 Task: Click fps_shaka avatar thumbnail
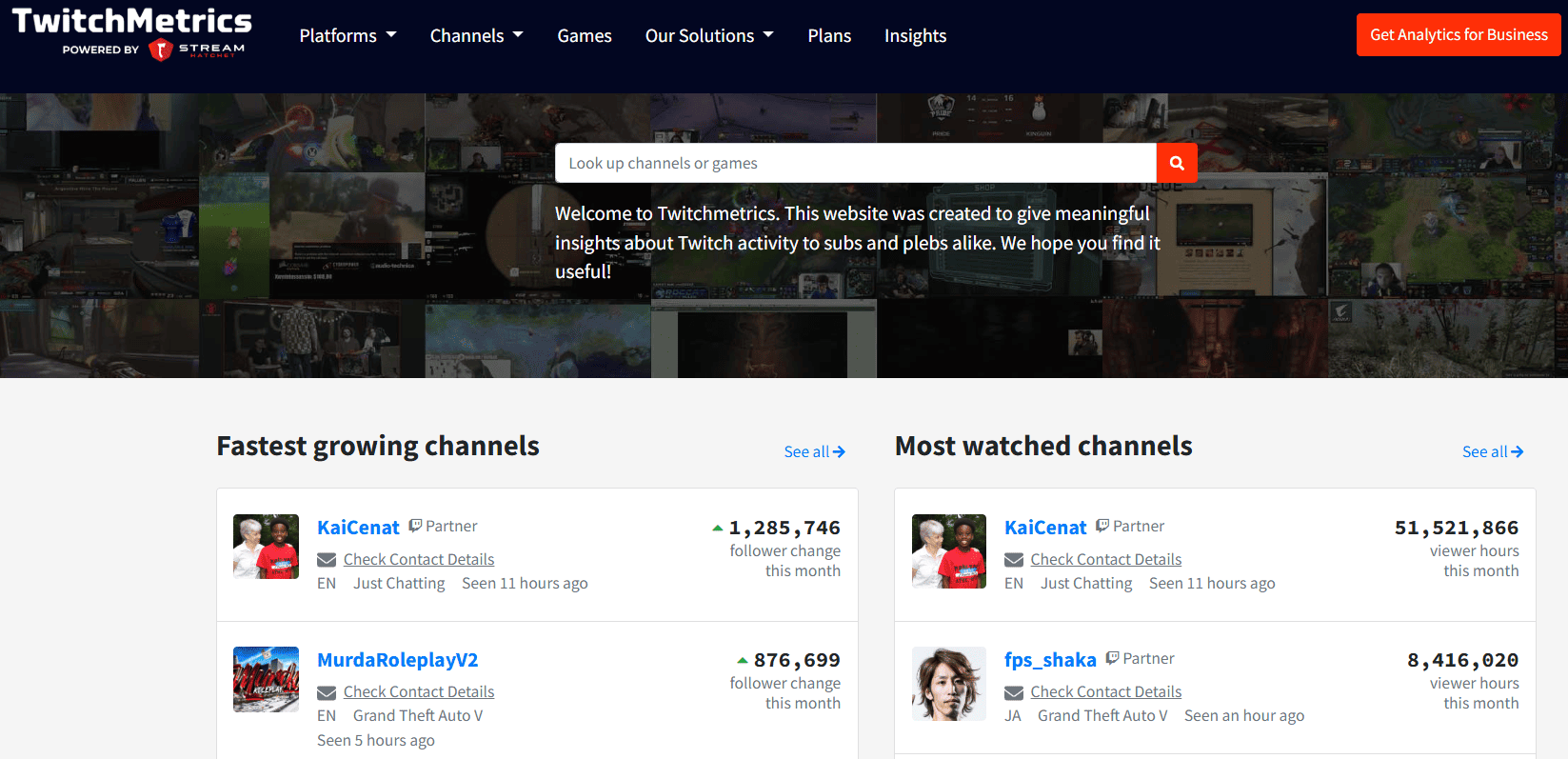point(949,684)
